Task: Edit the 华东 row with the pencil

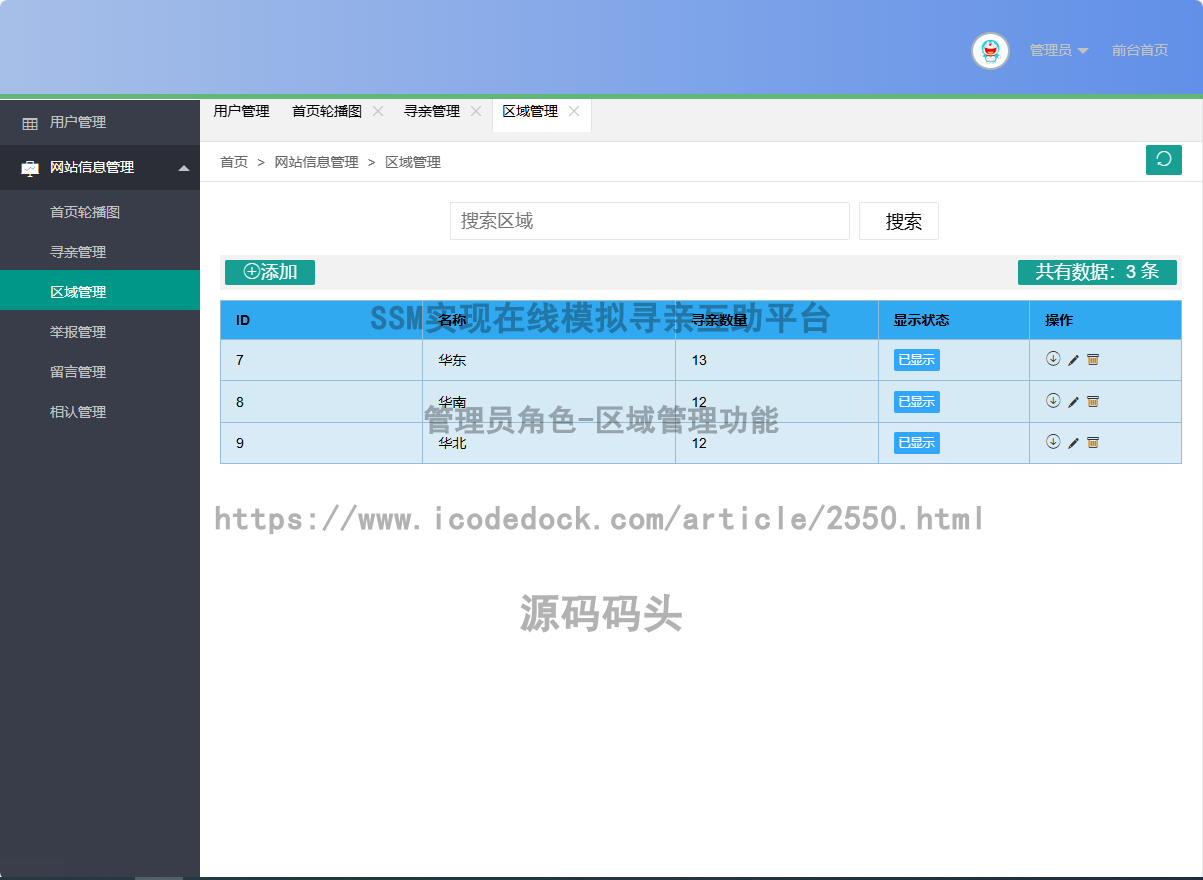Action: pos(1073,360)
